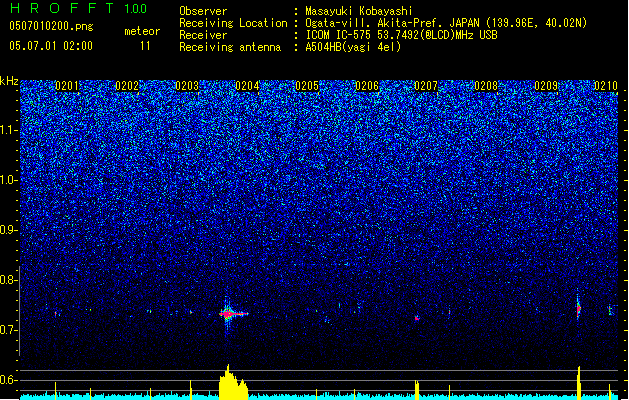Click the 0203 time marker

coord(187,86)
